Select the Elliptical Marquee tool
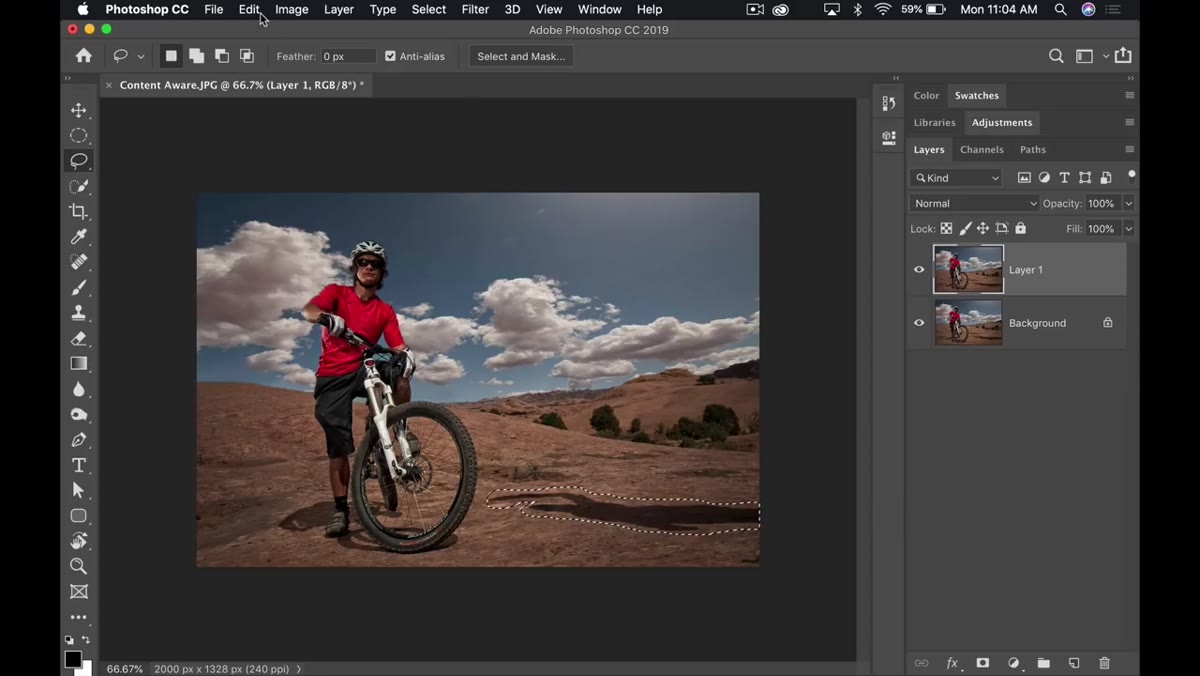 [x=78, y=135]
